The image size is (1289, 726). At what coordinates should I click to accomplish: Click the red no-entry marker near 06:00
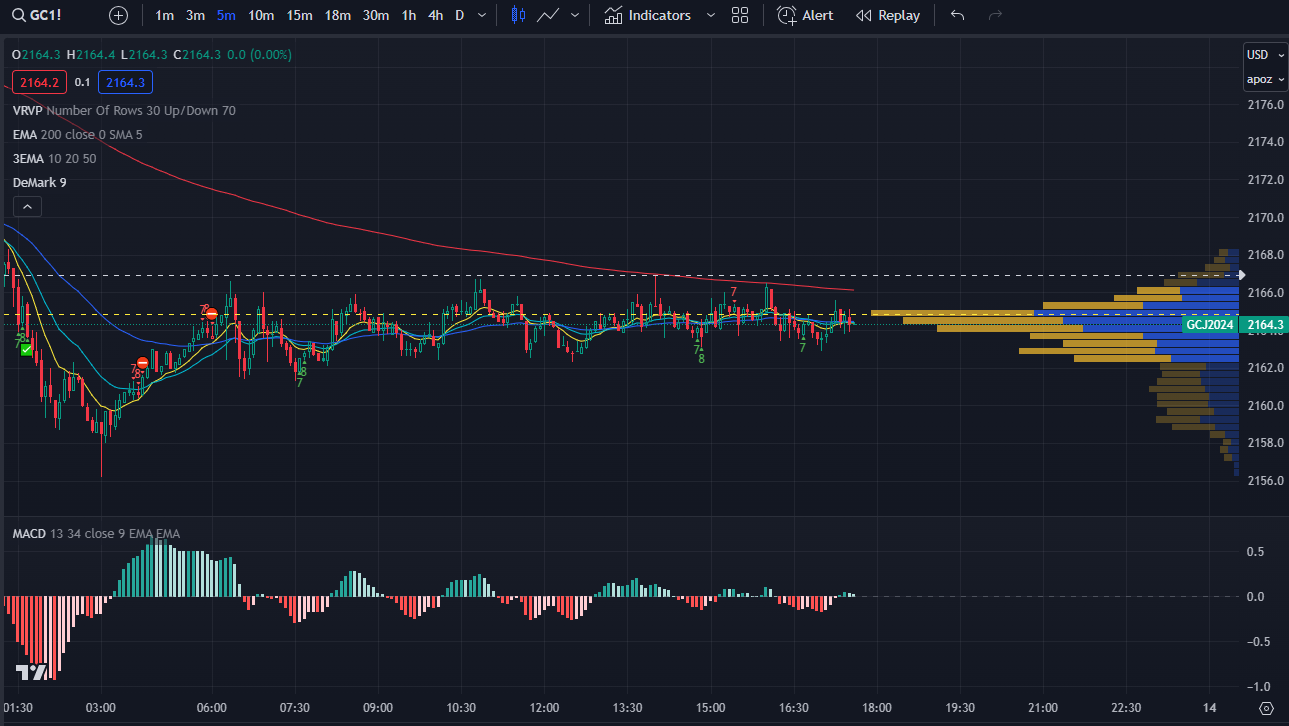(x=212, y=314)
